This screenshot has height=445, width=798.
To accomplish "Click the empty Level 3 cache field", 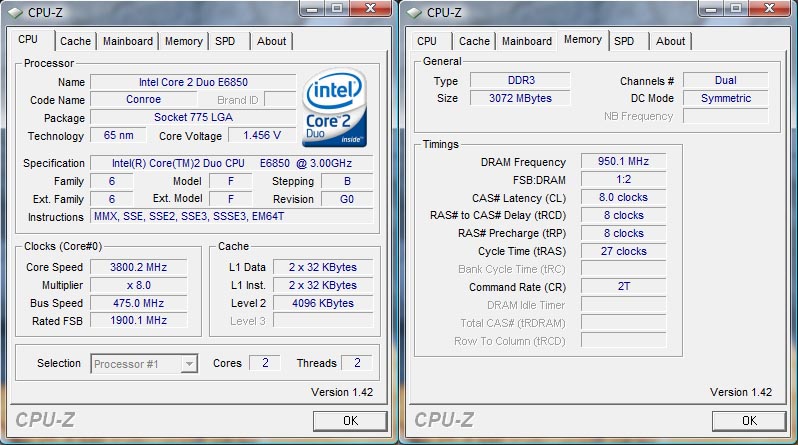I will click(323, 321).
